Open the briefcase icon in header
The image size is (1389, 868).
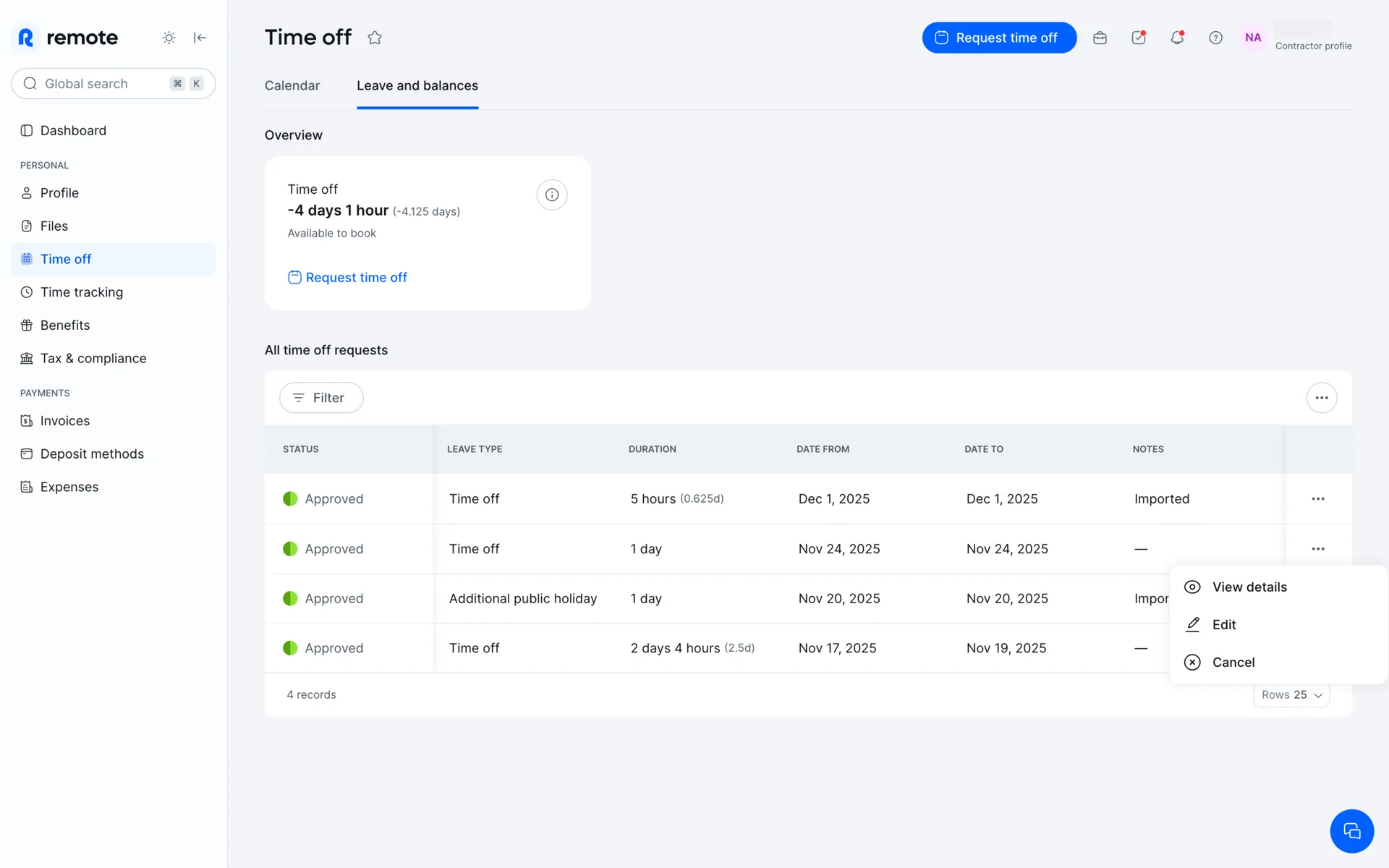point(1100,38)
